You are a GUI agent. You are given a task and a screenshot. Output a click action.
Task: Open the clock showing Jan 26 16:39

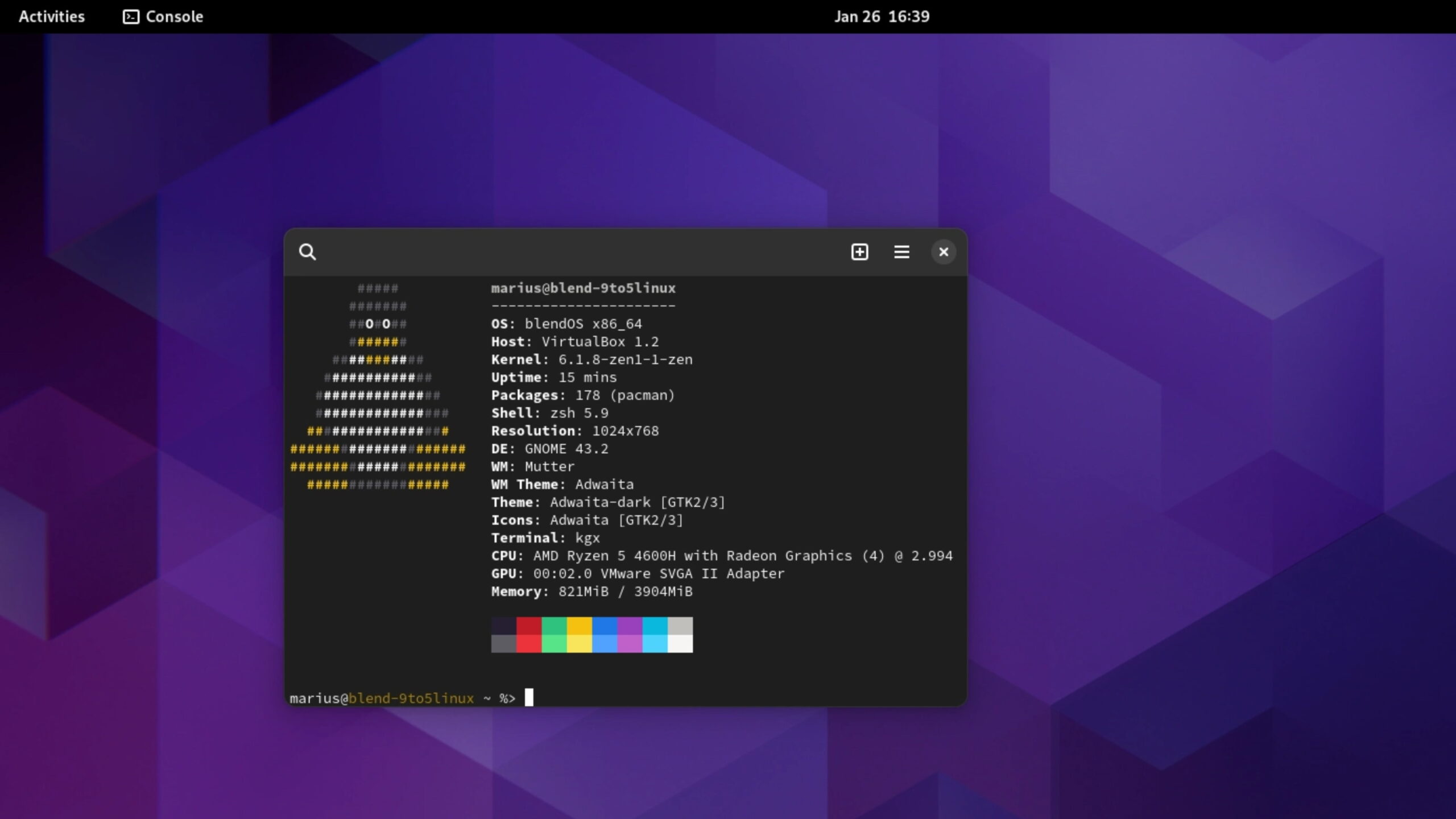(x=882, y=16)
